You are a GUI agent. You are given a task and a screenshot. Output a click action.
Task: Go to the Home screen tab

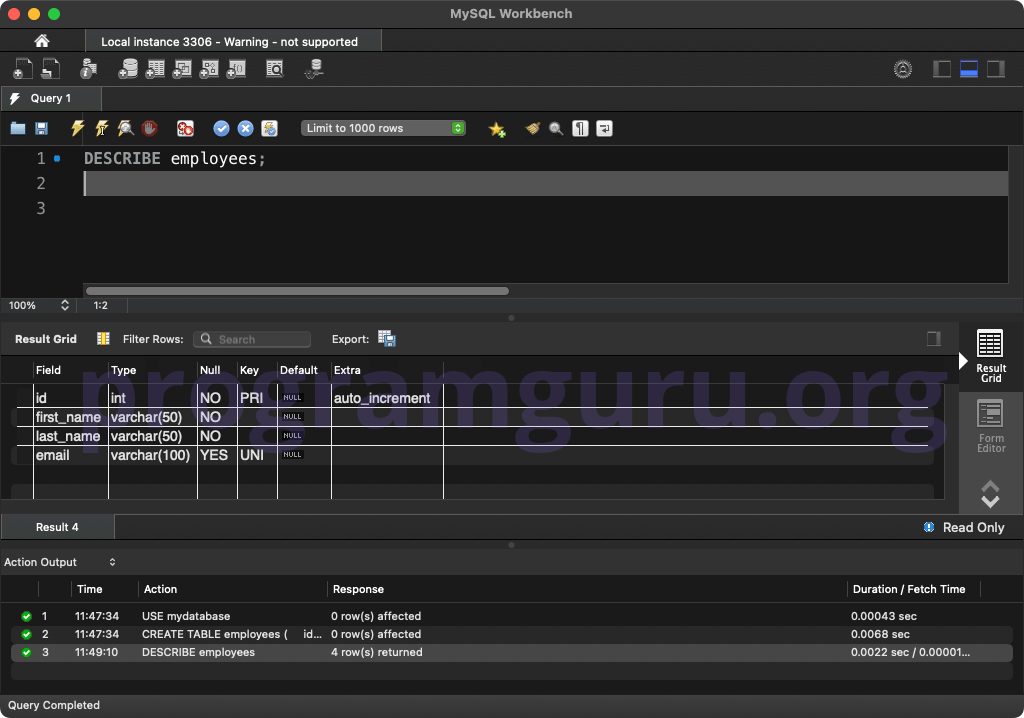[x=42, y=41]
